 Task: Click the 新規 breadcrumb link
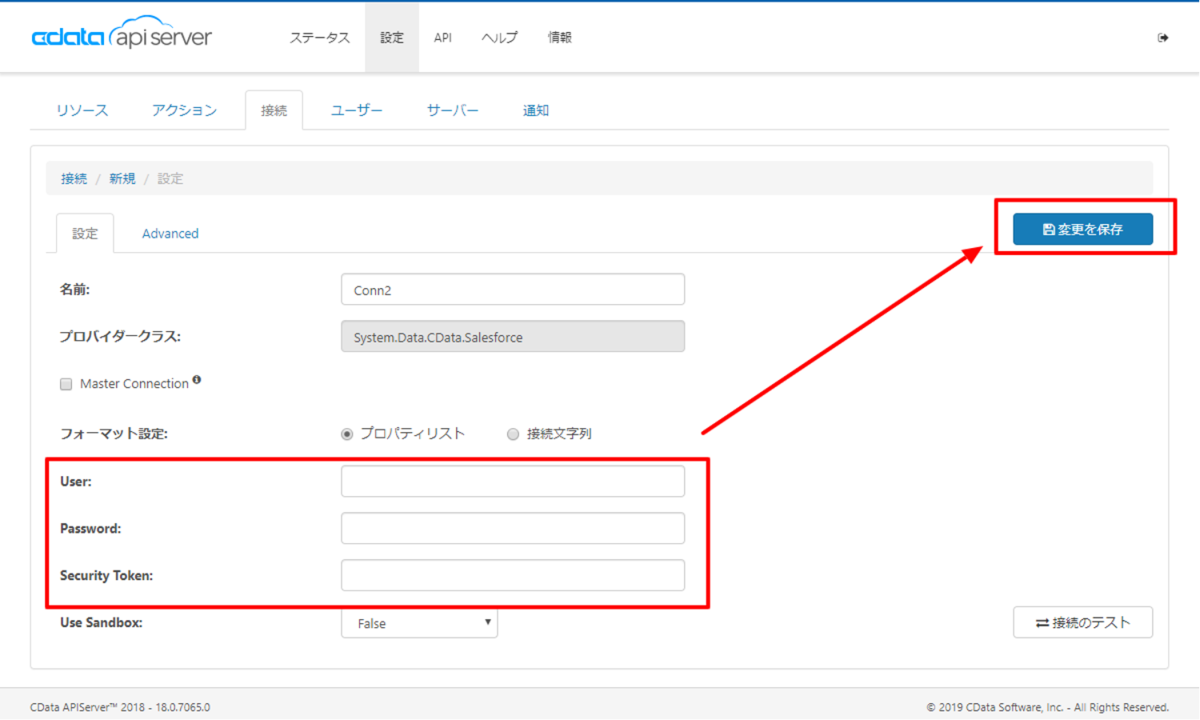pos(123,179)
